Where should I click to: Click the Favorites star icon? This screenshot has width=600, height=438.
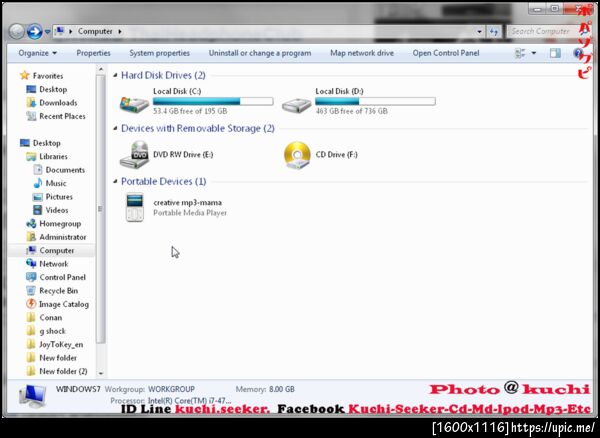[x=24, y=75]
